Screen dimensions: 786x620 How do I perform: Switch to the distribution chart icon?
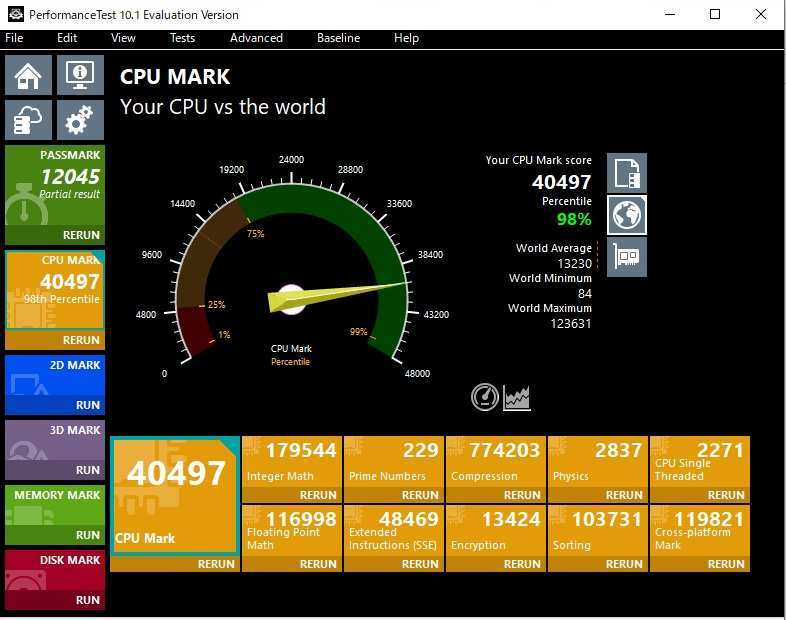coord(516,397)
